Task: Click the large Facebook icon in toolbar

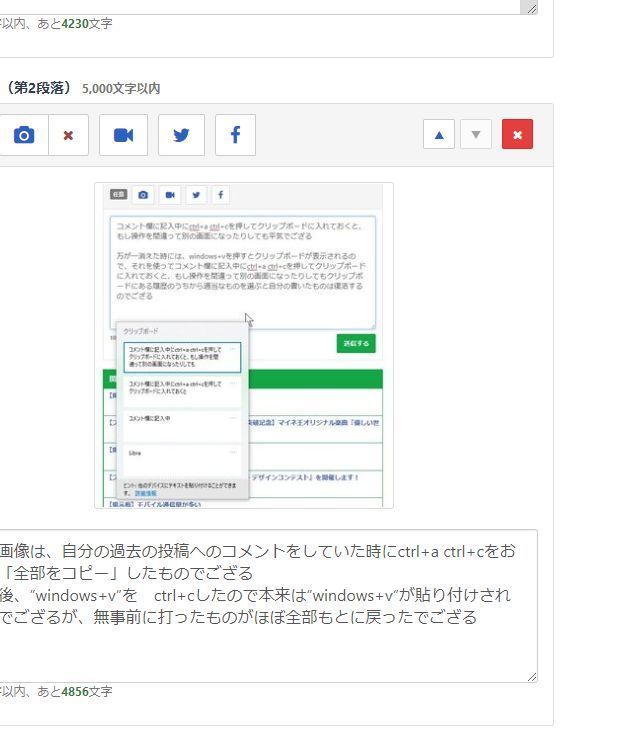Action: point(235,135)
